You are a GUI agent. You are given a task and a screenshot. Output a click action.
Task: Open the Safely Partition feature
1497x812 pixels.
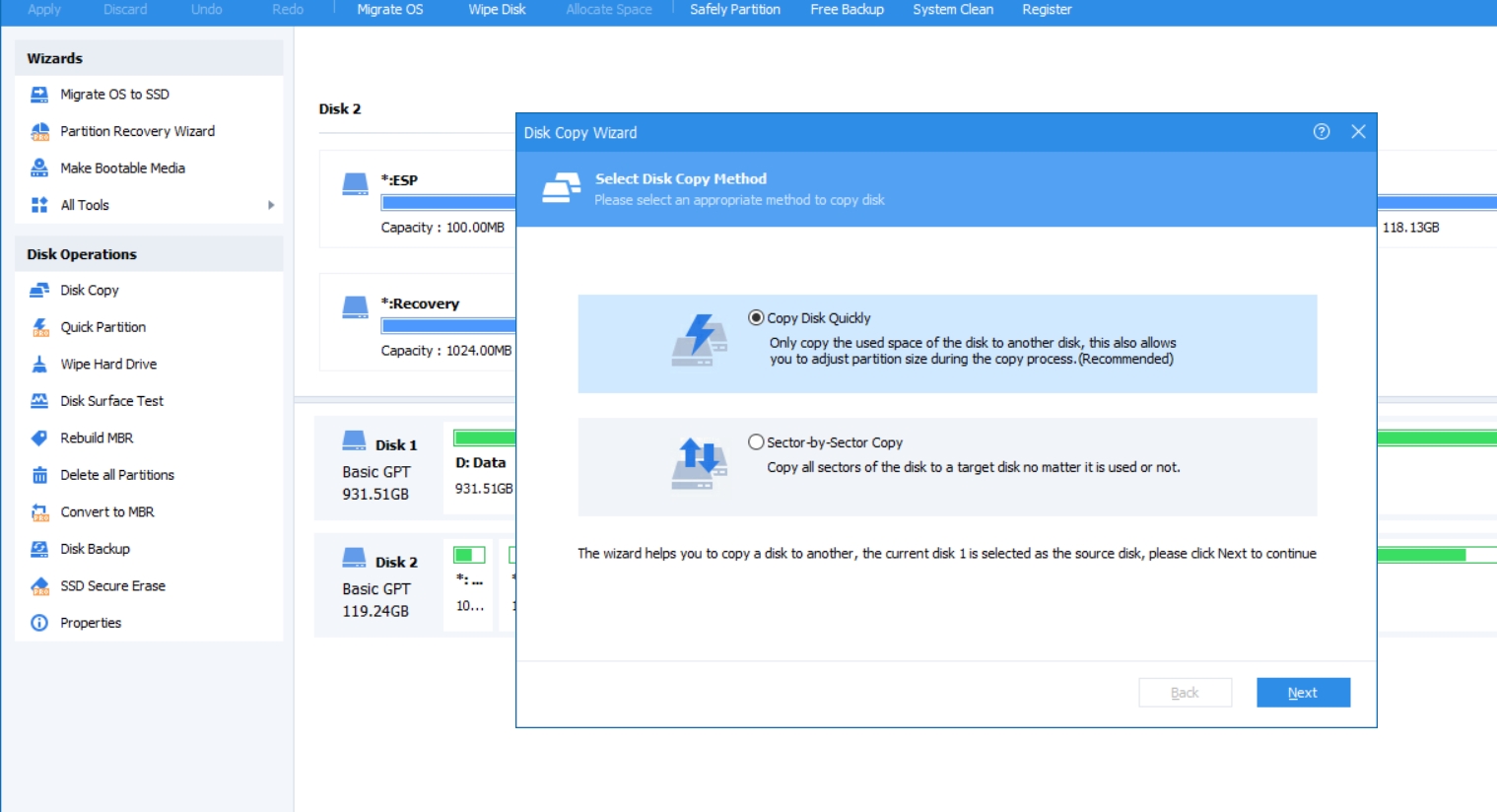point(734,10)
